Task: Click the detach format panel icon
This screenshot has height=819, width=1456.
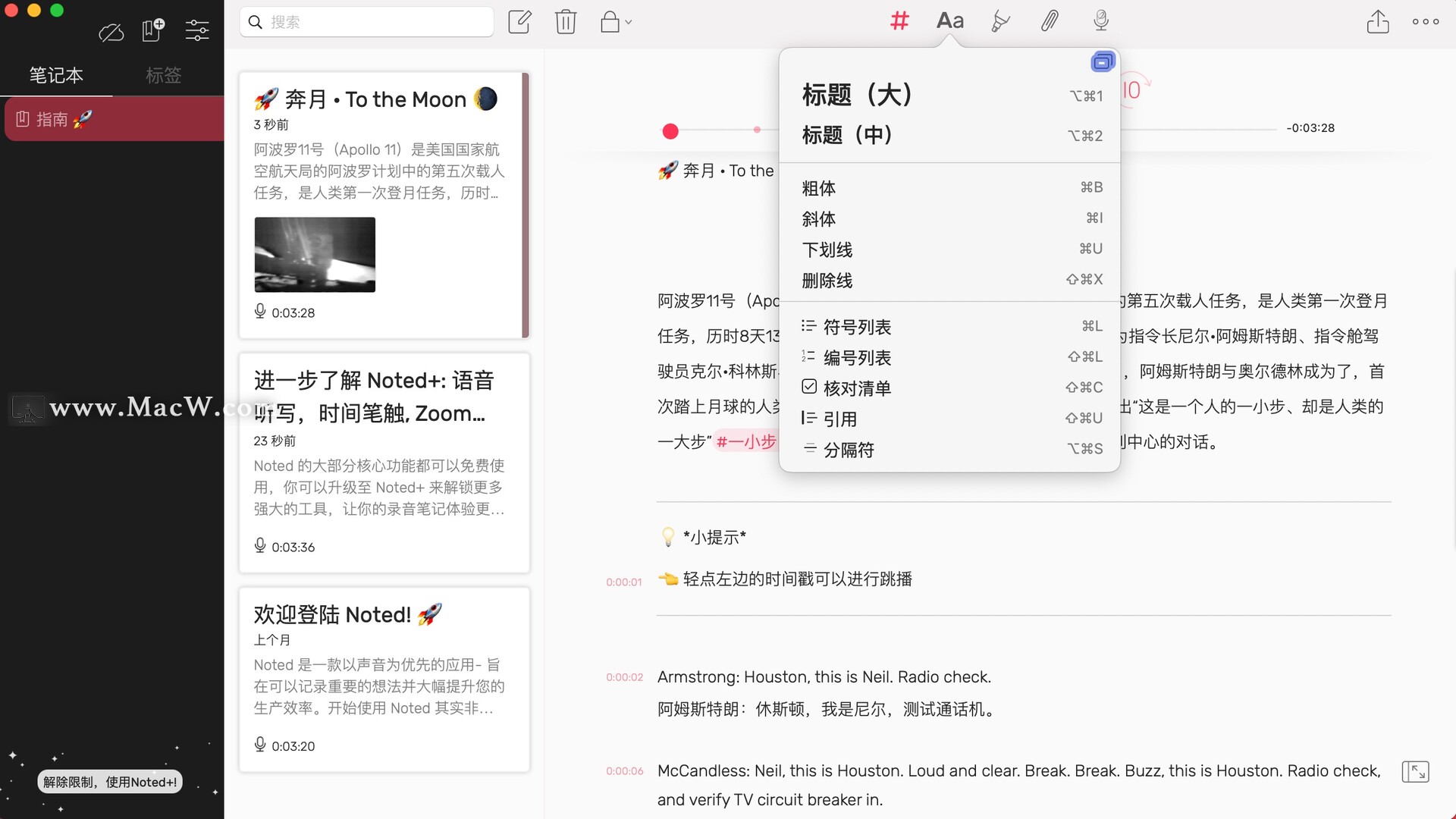Action: click(1103, 61)
